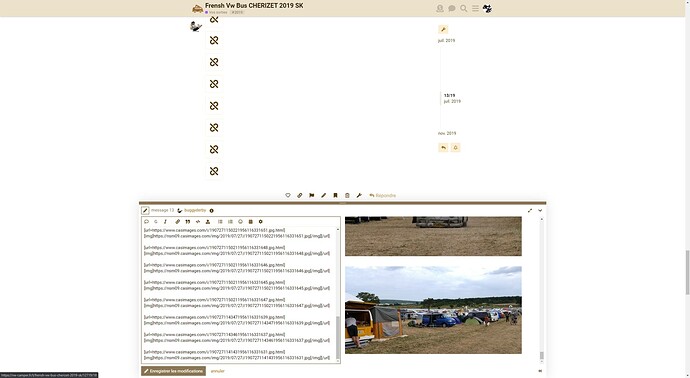Viewport: 690px width, 378px height.
Task: Click the url line ending 16331631.jpg.html
Action: [x=214, y=352]
